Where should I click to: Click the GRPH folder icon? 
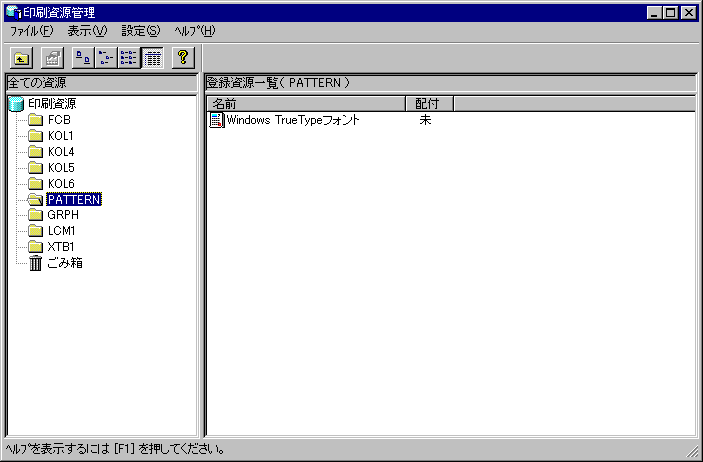(x=35, y=215)
